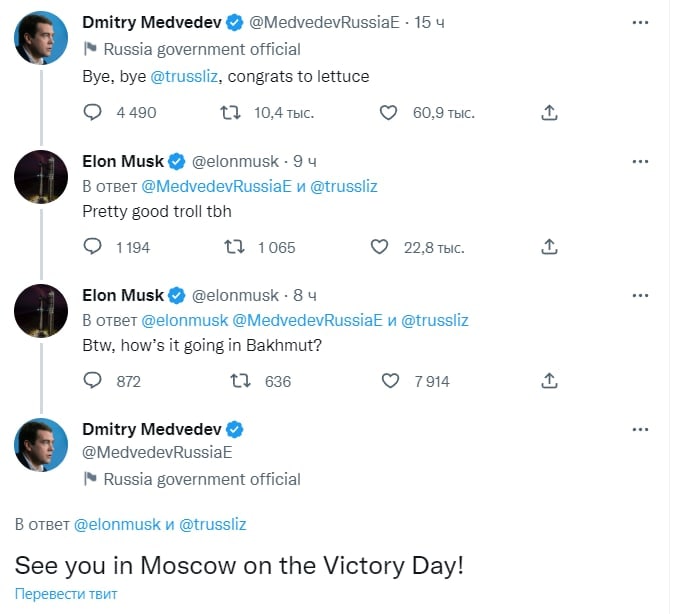The width and height of the screenshot is (673, 614).
Task: Share Medvedev's first tweet
Action: coord(549,113)
